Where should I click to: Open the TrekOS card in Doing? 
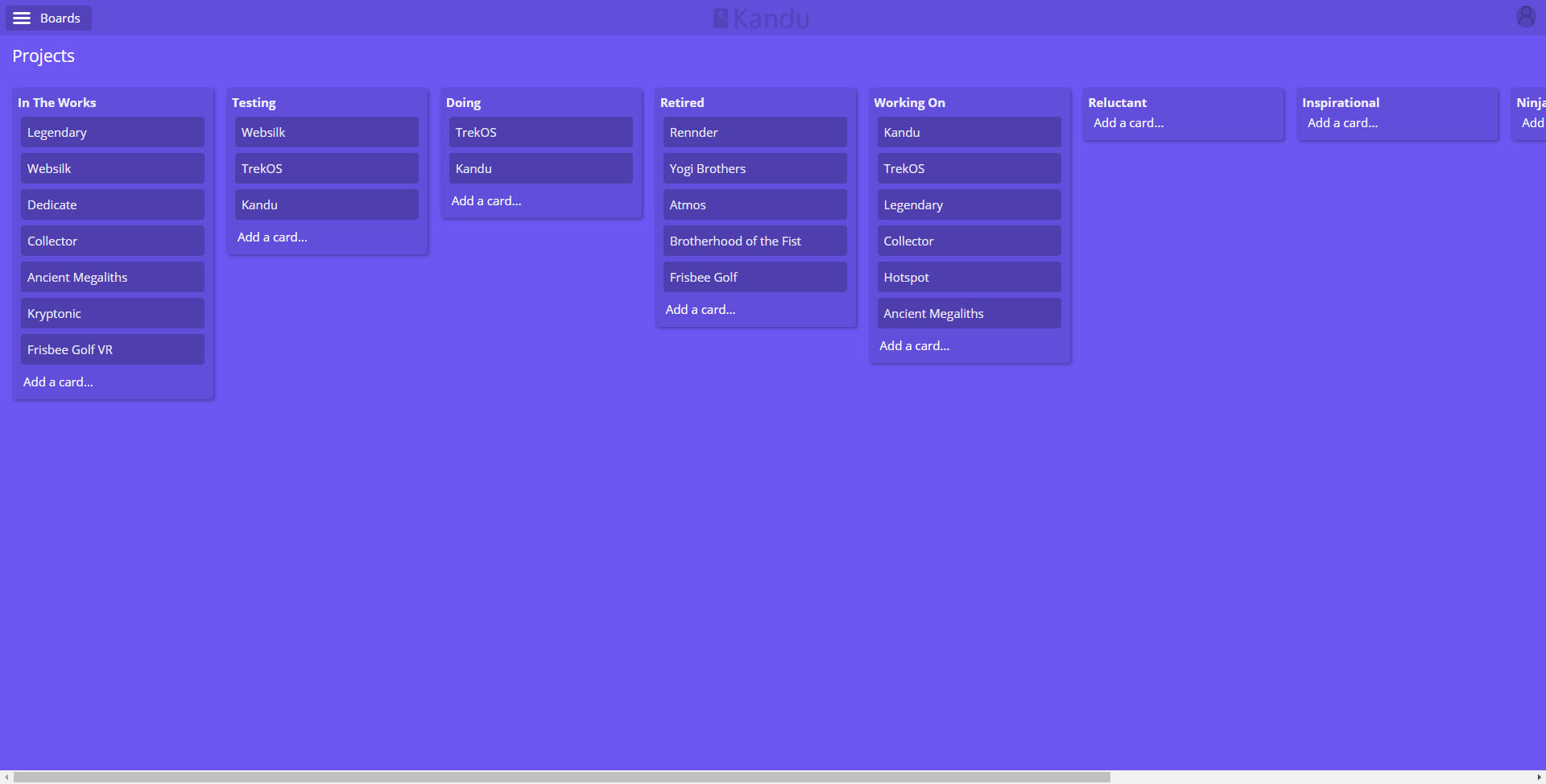click(x=540, y=132)
